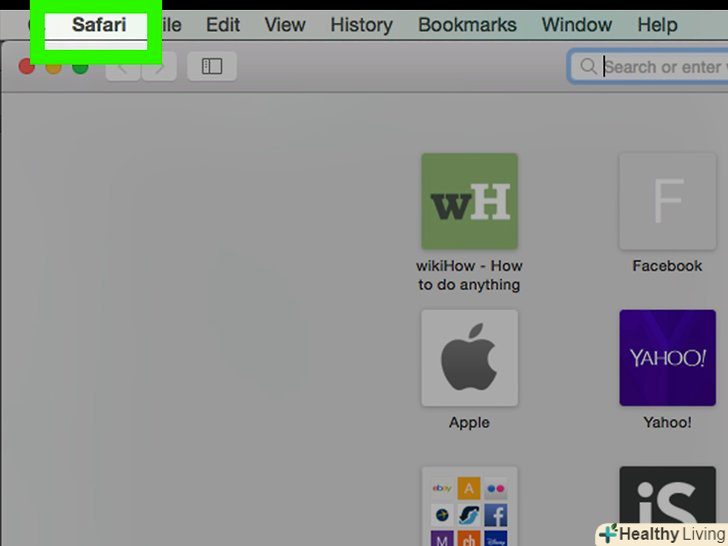Open the Facebook favorite tile
728x546 pixels.
click(668, 201)
